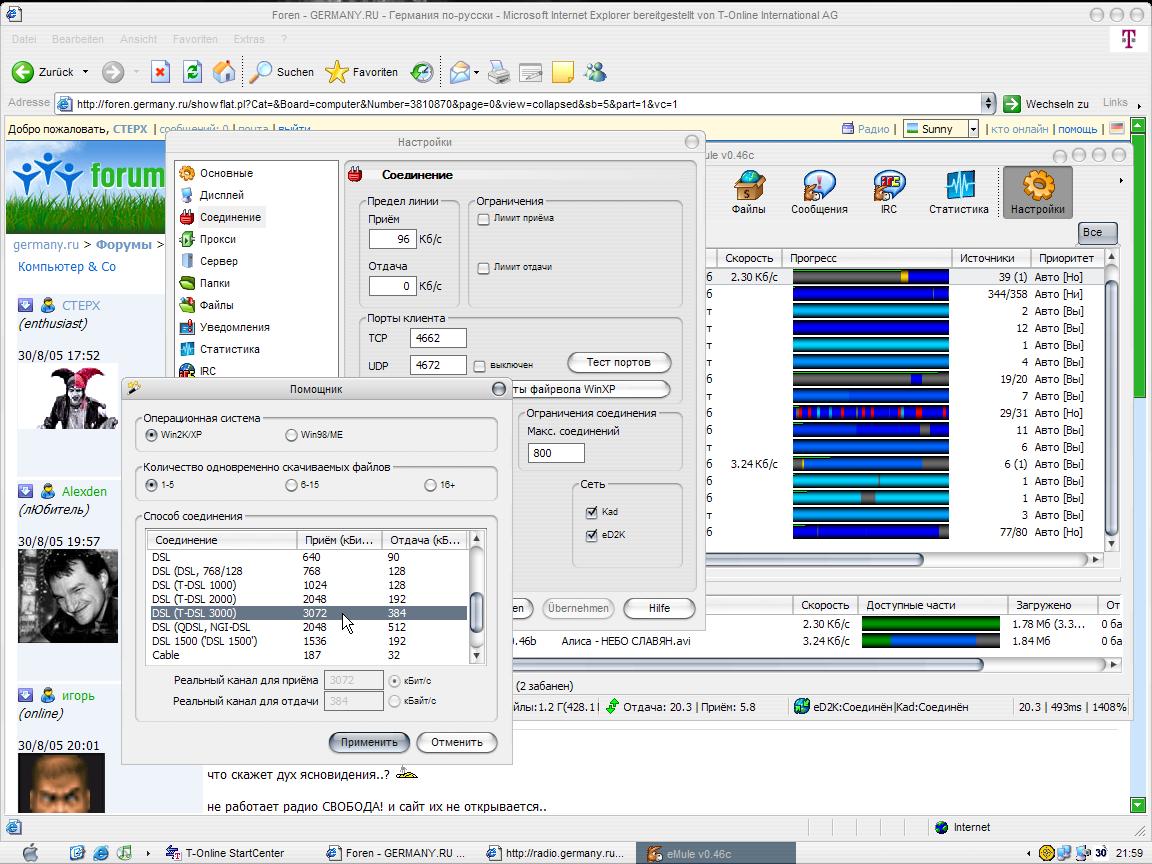The image size is (1152, 864).
Task: Click the Apple logo start icon
Action: (30, 852)
